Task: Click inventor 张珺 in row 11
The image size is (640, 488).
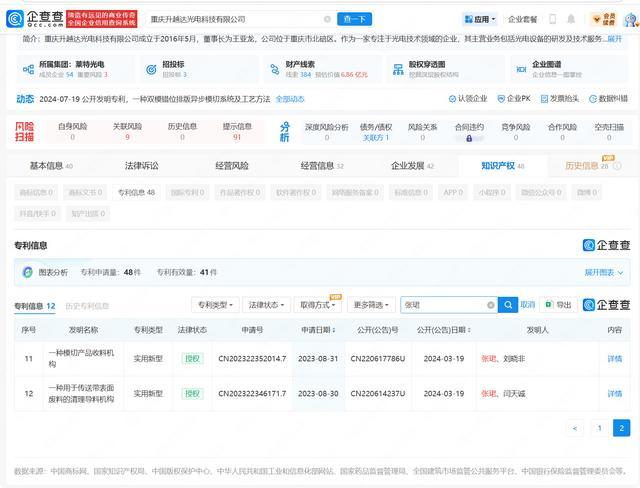Action: pos(489,359)
